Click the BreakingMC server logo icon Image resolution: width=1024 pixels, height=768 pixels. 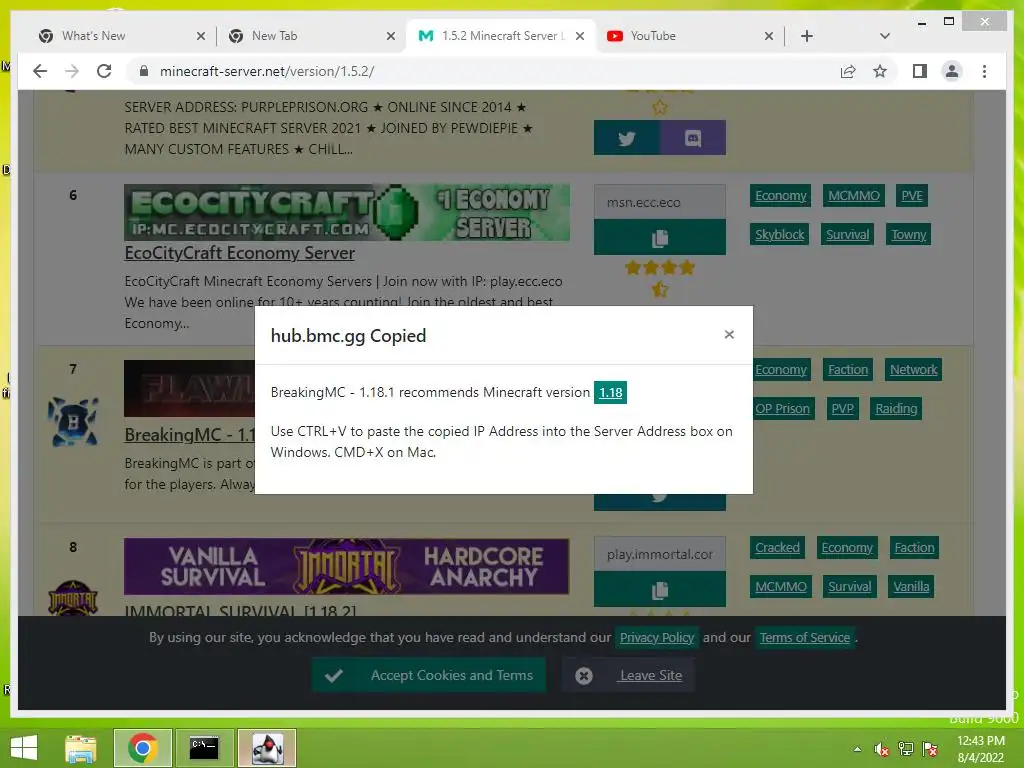coord(73,422)
